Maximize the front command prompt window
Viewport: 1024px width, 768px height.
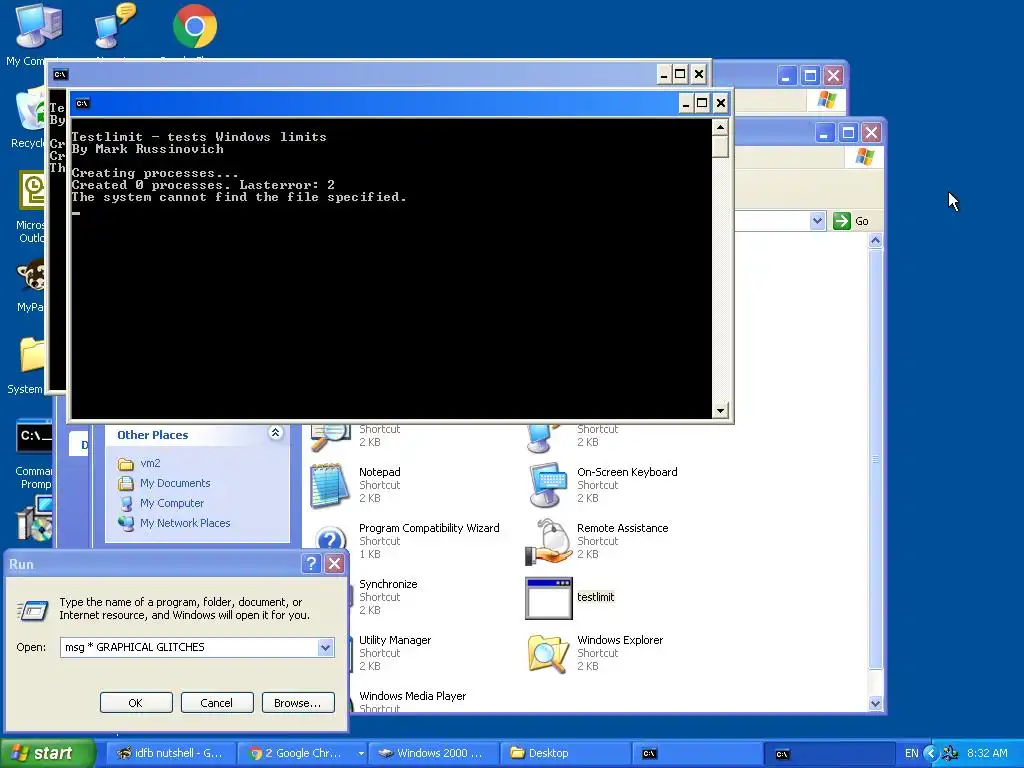pyautogui.click(x=702, y=103)
